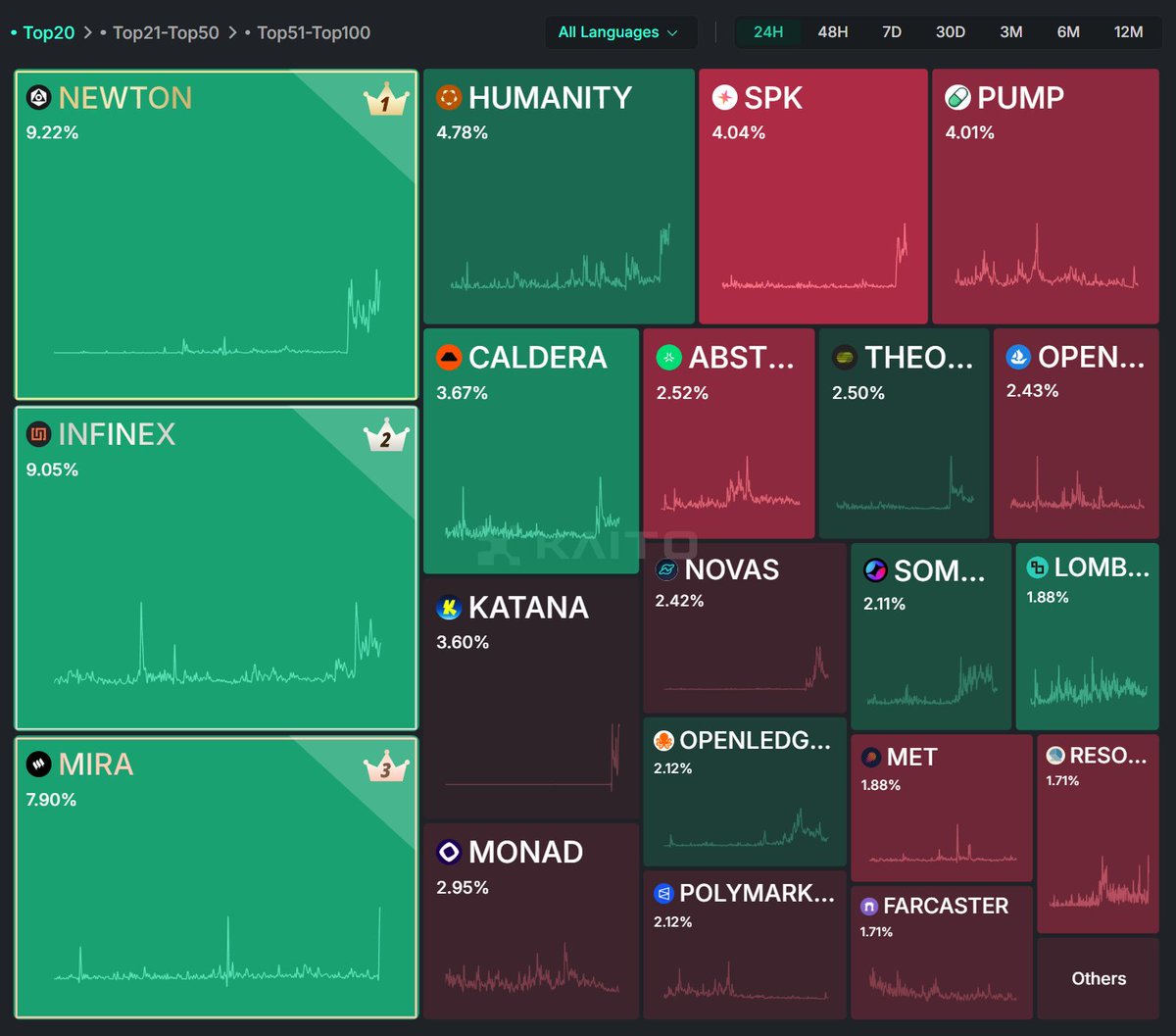Switch to the 48H time range
The width and height of the screenshot is (1176, 1036).
tap(833, 32)
